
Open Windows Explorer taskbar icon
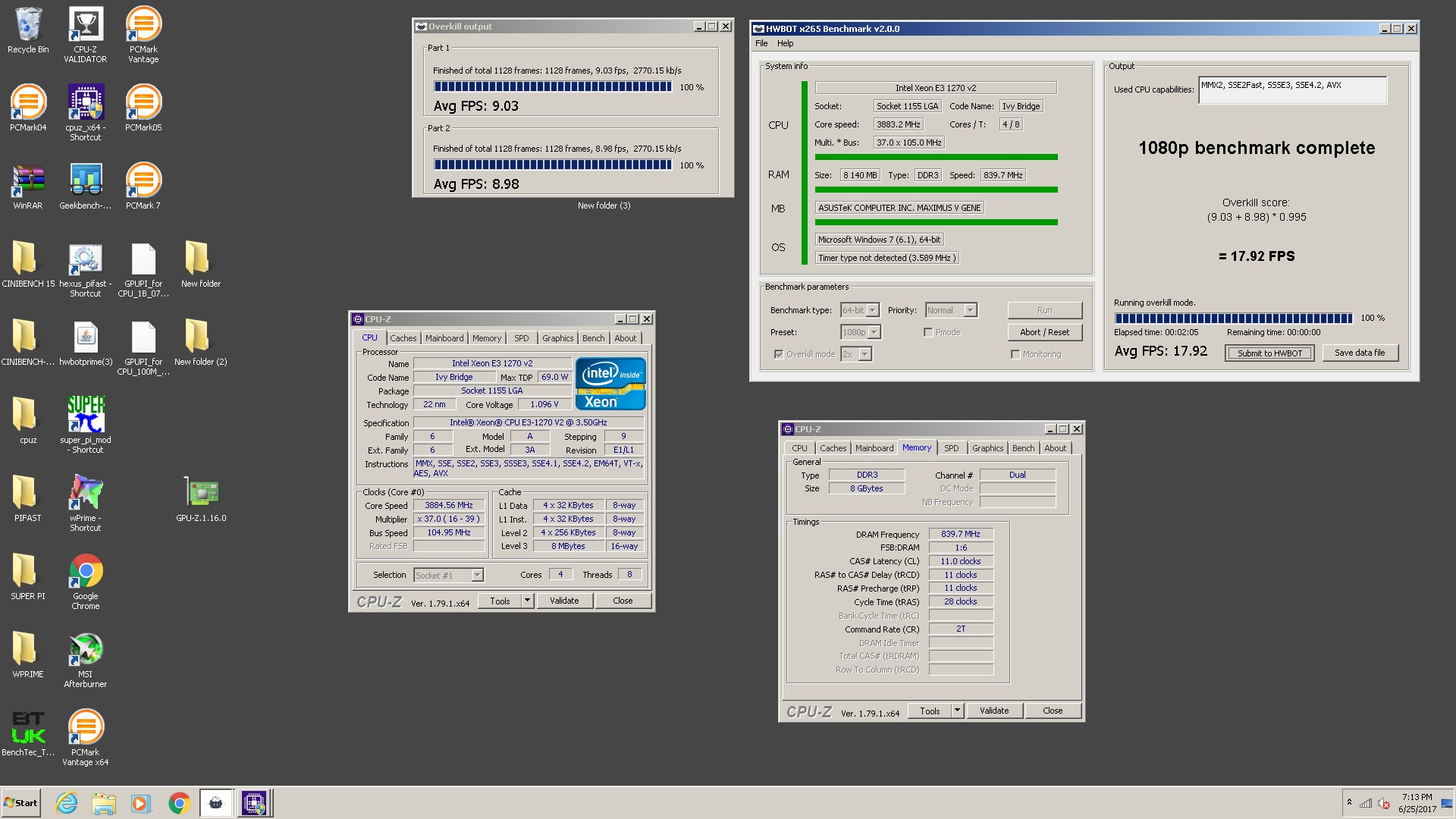[x=104, y=803]
